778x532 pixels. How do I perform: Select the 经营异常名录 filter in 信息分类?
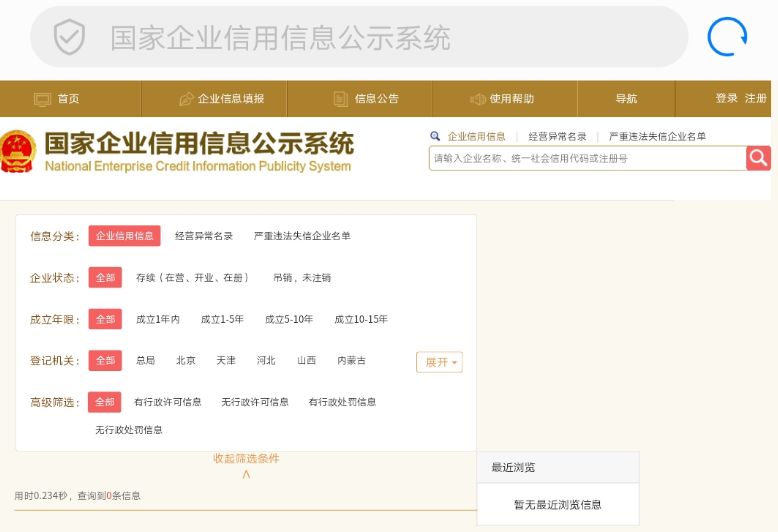(x=204, y=236)
